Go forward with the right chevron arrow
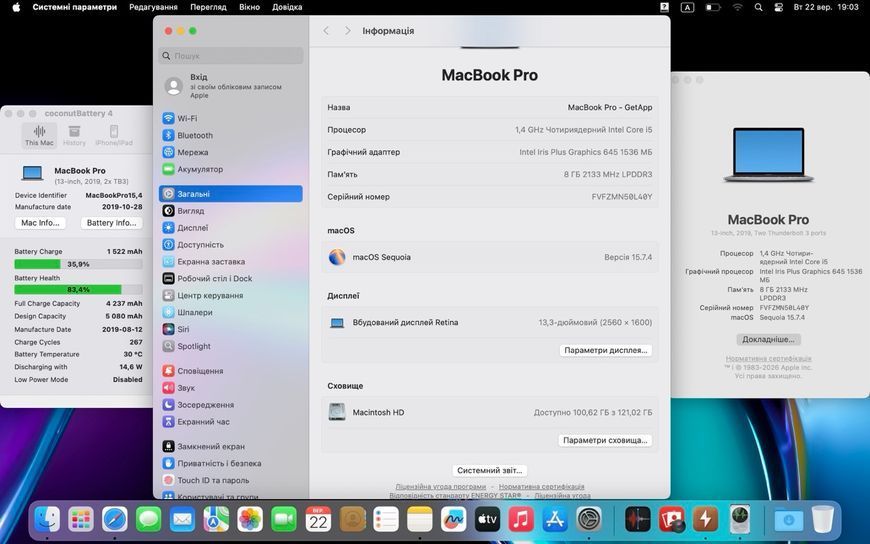The image size is (870, 544). 347,31
